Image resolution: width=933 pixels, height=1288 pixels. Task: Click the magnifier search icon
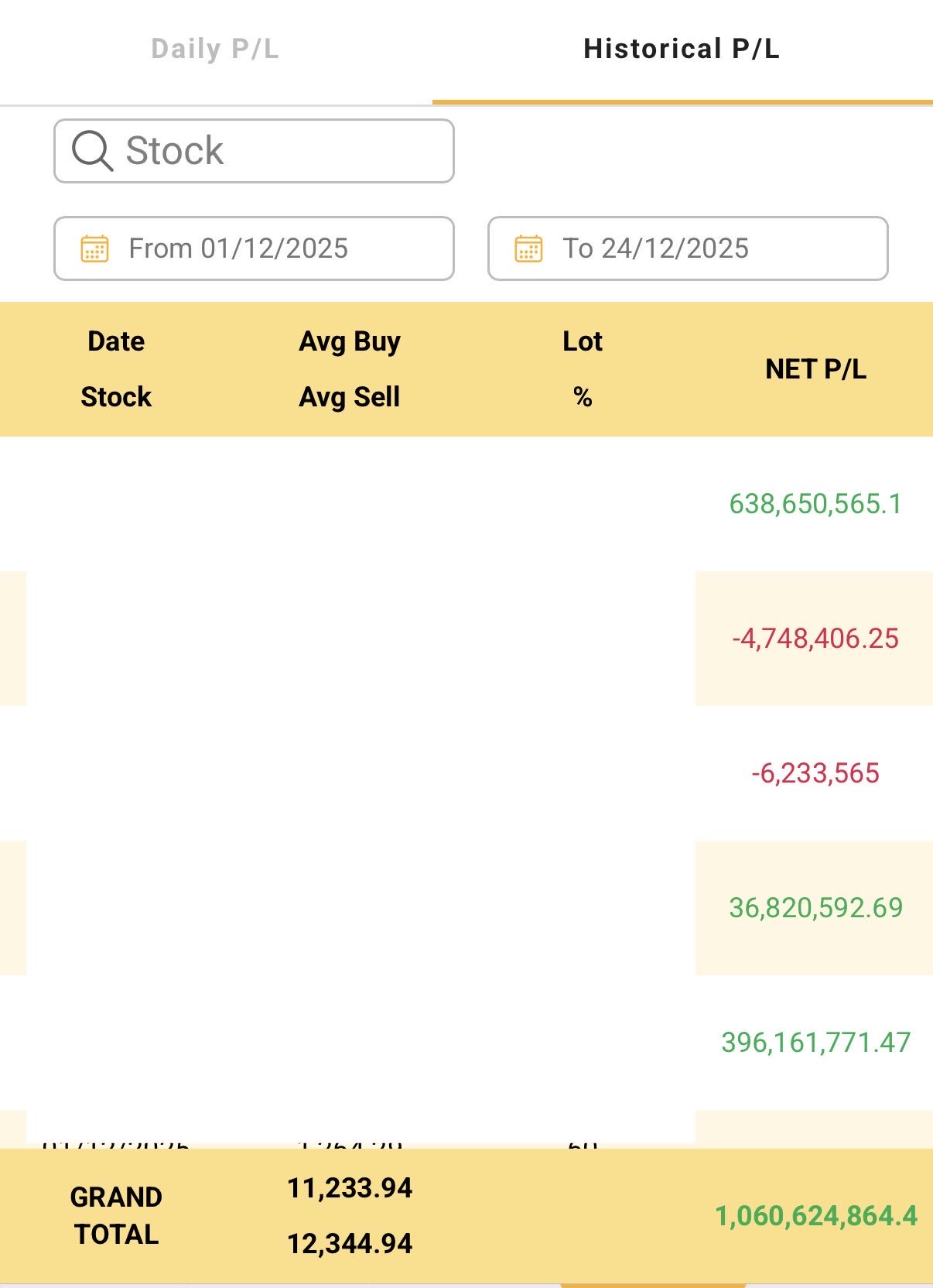(92, 150)
